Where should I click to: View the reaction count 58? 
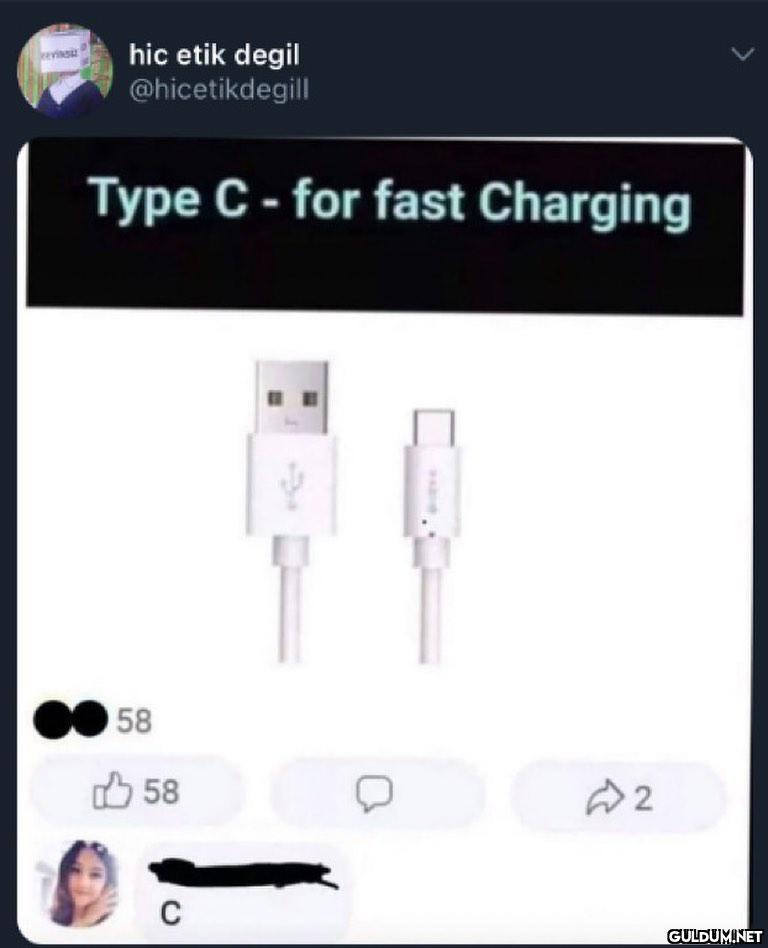[134, 721]
